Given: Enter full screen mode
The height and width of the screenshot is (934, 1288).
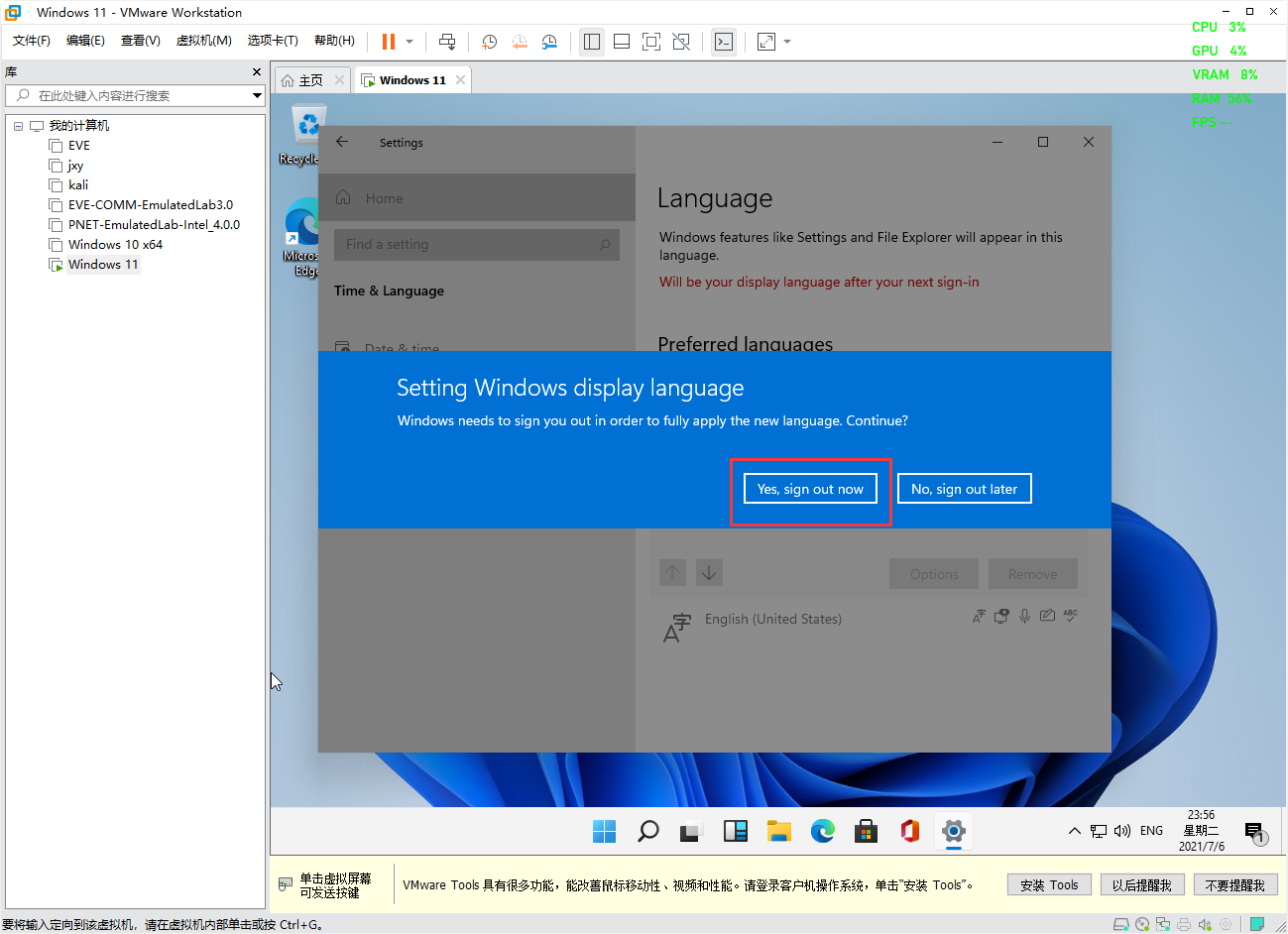Looking at the screenshot, I should click(650, 42).
